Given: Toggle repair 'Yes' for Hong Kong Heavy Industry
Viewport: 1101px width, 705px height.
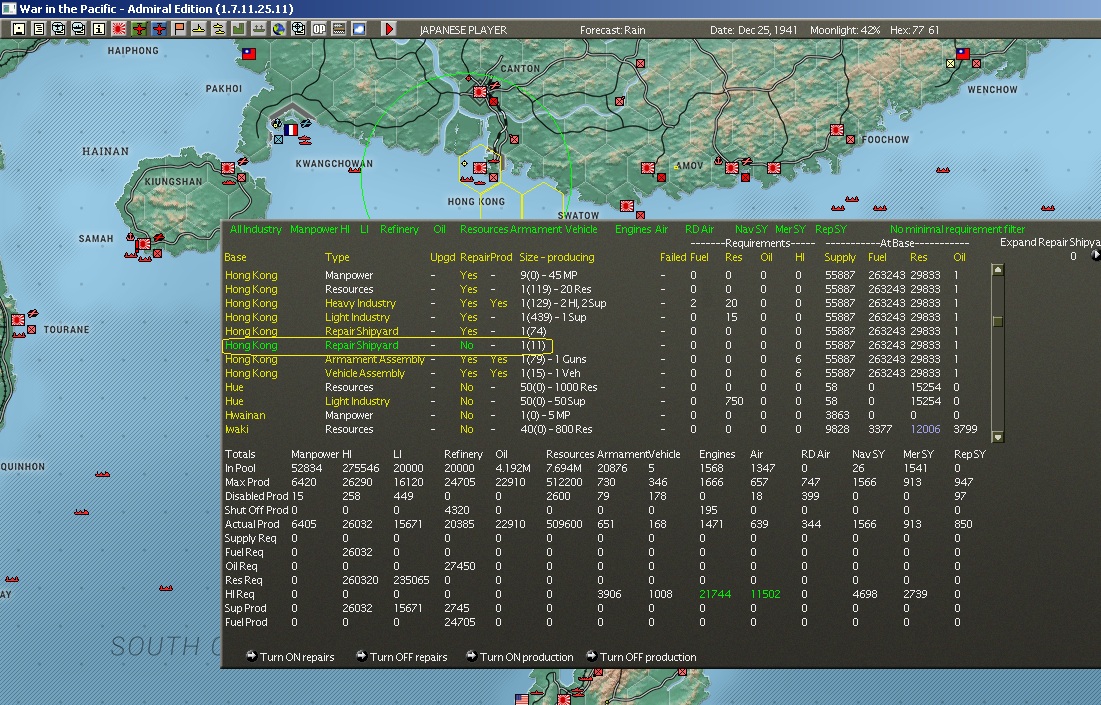Looking at the screenshot, I should pos(468,303).
